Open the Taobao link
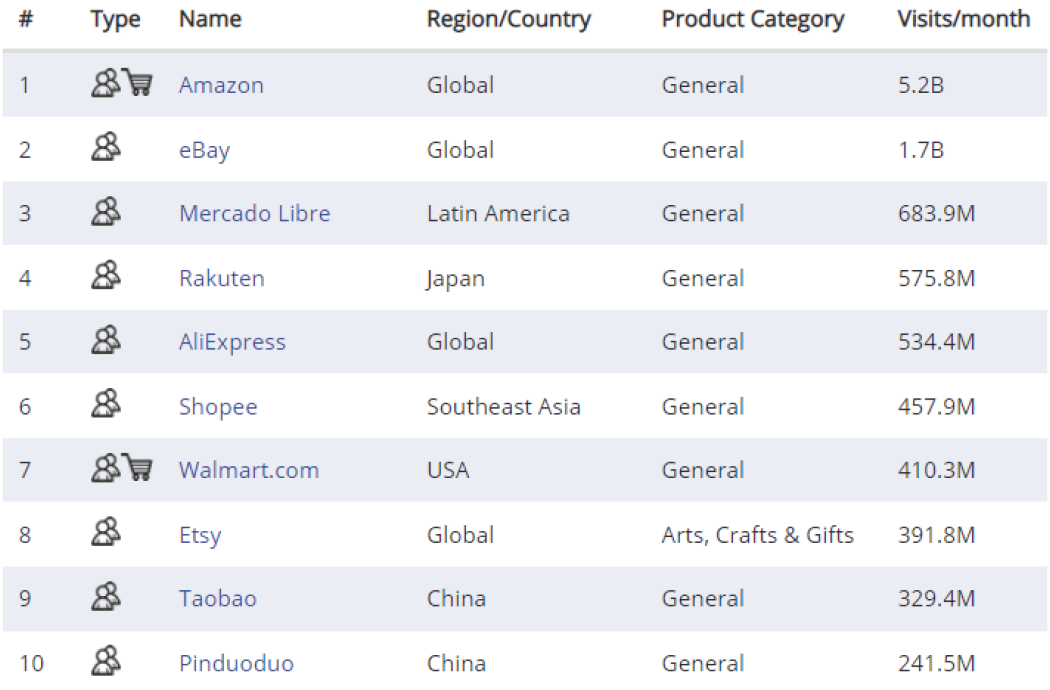Screen dimensions: 1050x690 [x=218, y=599]
